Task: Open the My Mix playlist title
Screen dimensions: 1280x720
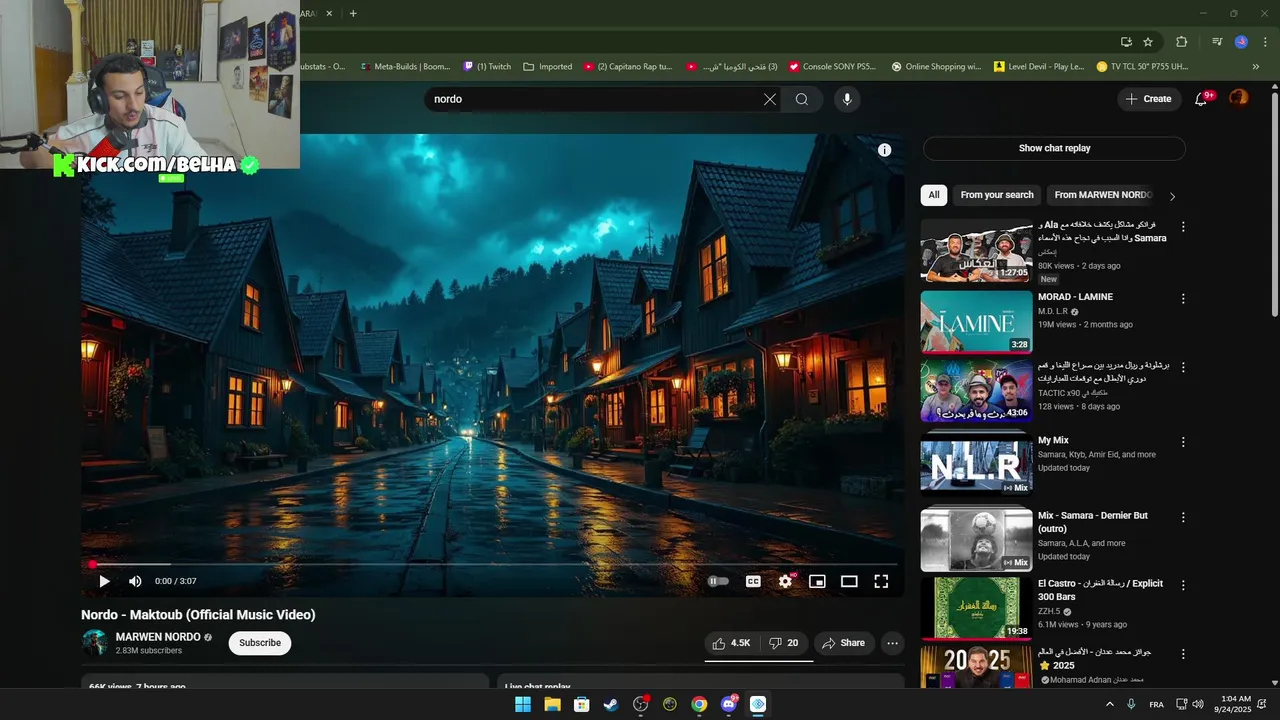Action: [x=1053, y=440]
